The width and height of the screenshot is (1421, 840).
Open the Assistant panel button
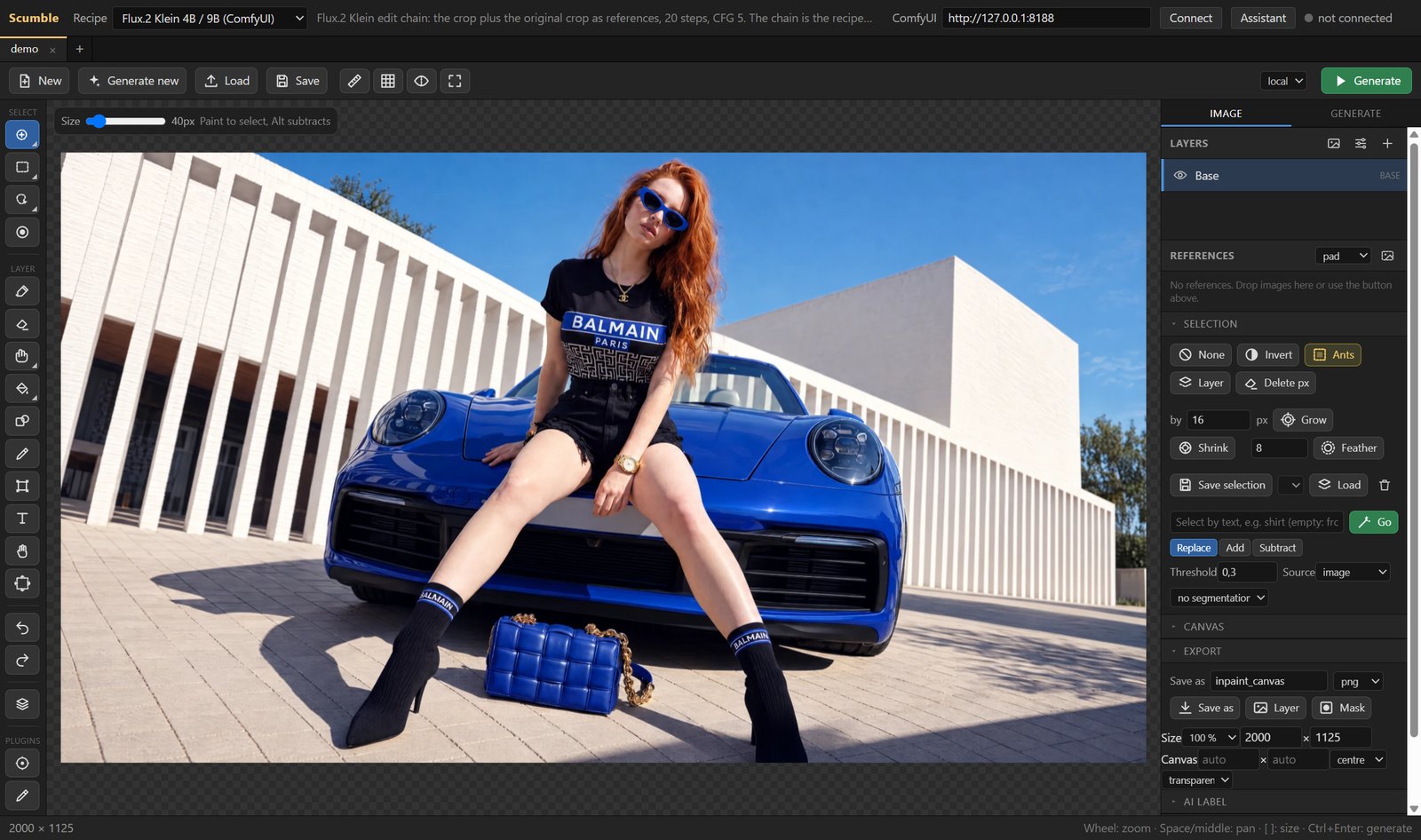pyautogui.click(x=1263, y=18)
